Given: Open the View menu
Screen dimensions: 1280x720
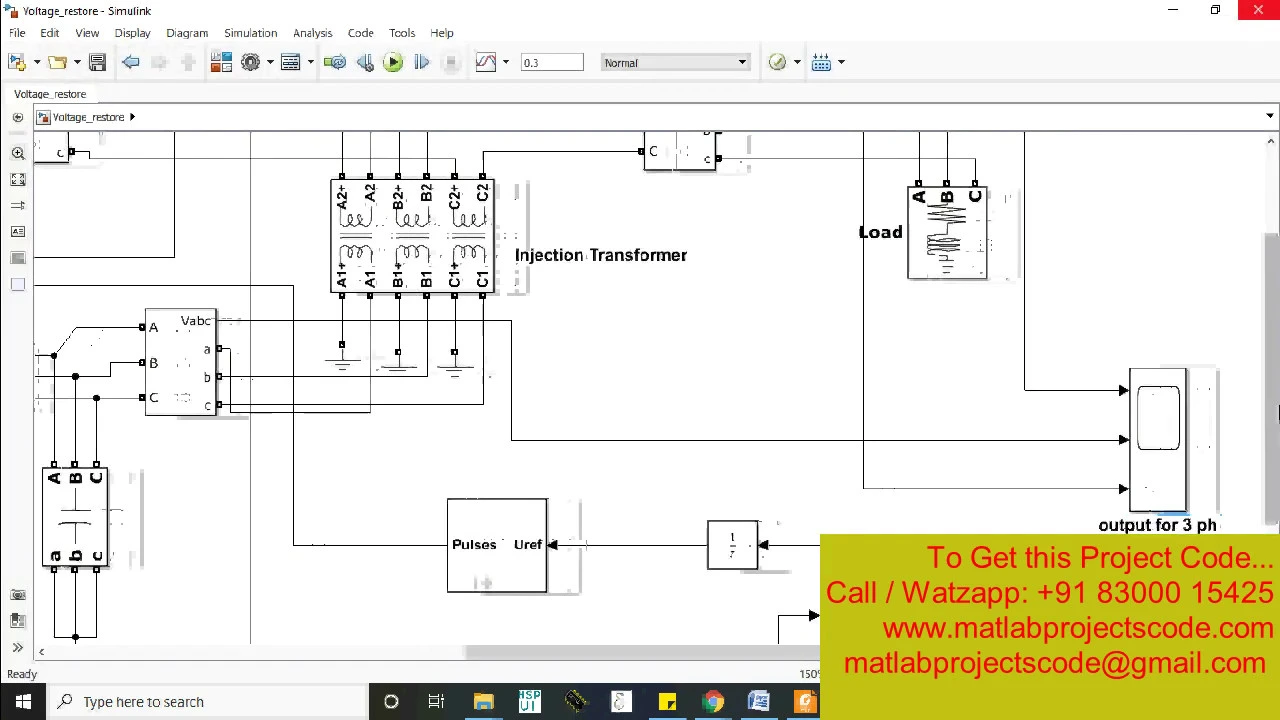Looking at the screenshot, I should (x=87, y=33).
